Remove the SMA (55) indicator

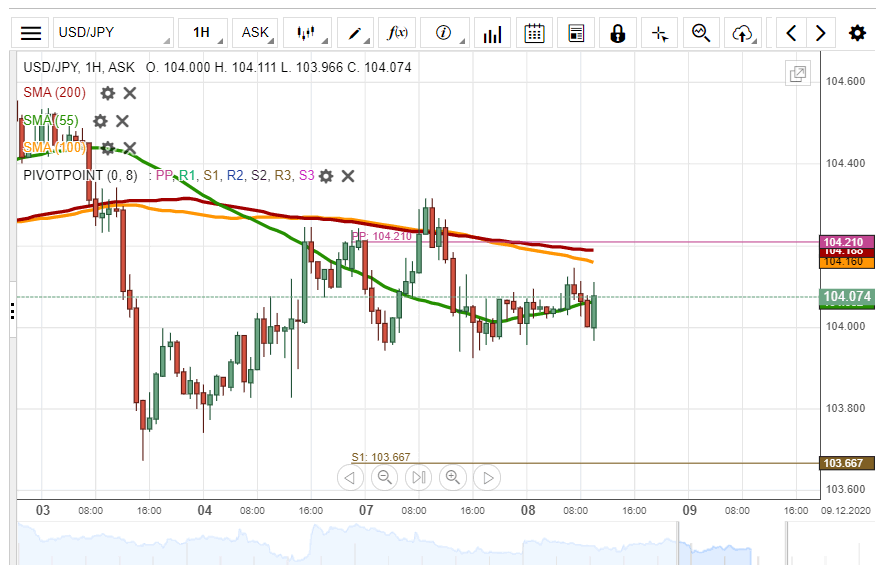pyautogui.click(x=122, y=121)
